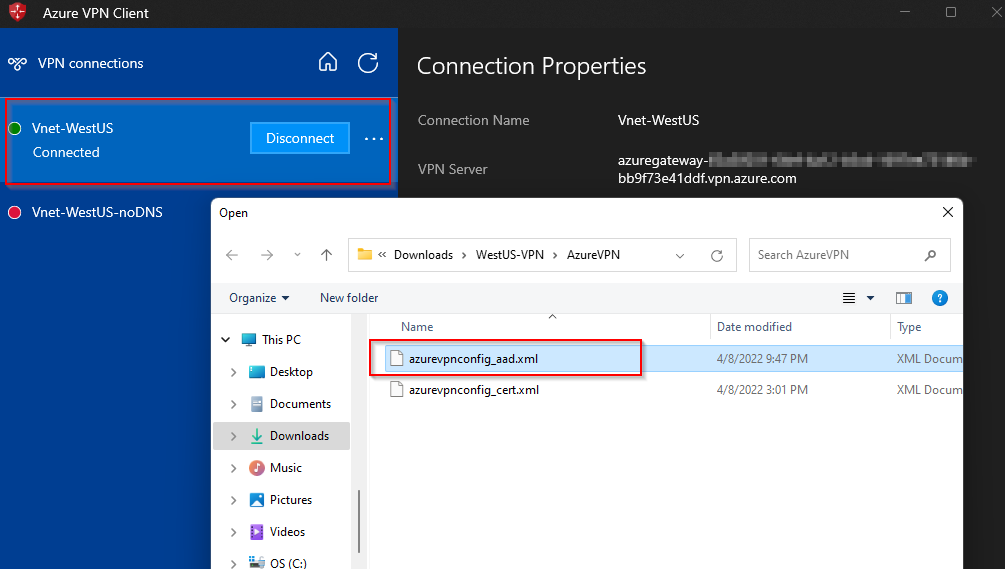Click the VPN connections network icon
Viewport: 1005px width, 569px height.
click(x=17, y=63)
